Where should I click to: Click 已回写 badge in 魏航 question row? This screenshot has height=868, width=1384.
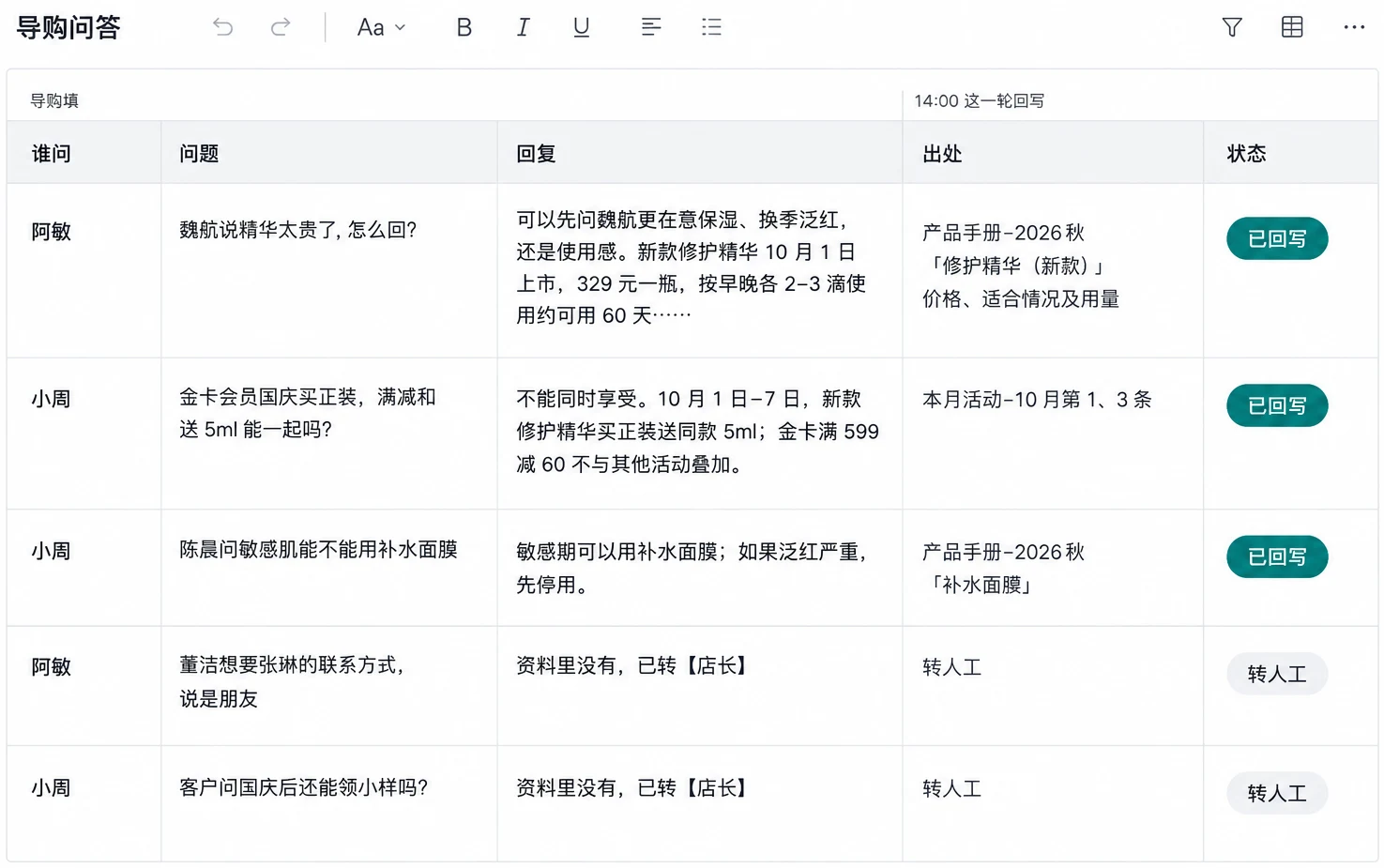coord(1277,238)
